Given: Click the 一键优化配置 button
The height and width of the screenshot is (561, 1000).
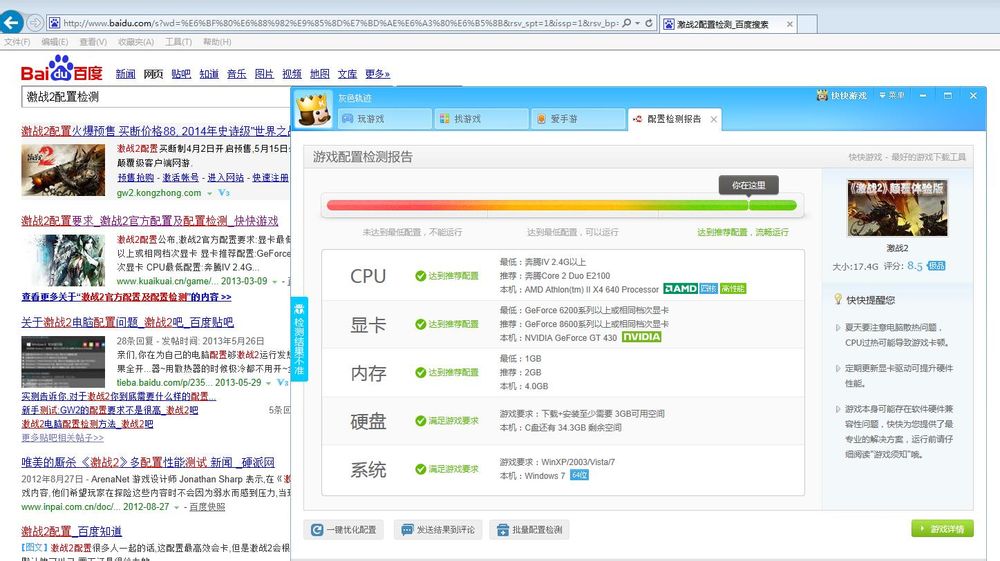Looking at the screenshot, I should click(x=344, y=530).
